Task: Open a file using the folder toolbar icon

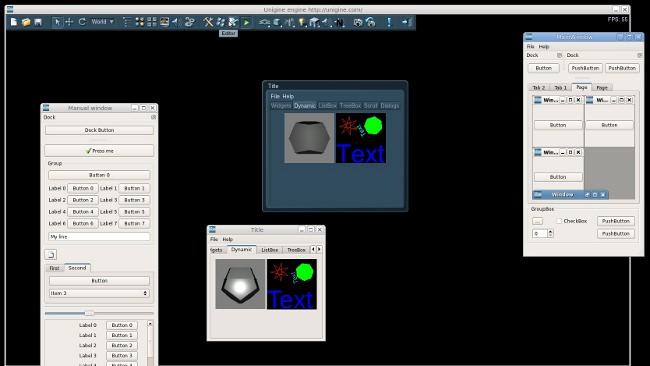Action: coord(26,22)
